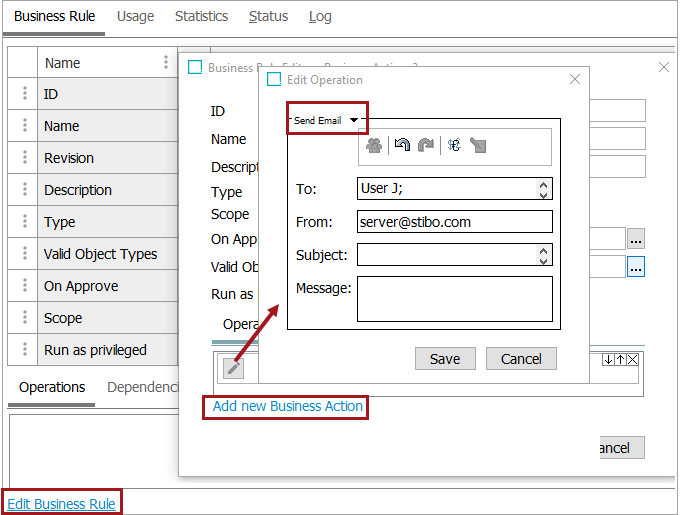This screenshot has height=515, width=680.
Task: Click the undo arrow in email toolbar
Action: 402,146
